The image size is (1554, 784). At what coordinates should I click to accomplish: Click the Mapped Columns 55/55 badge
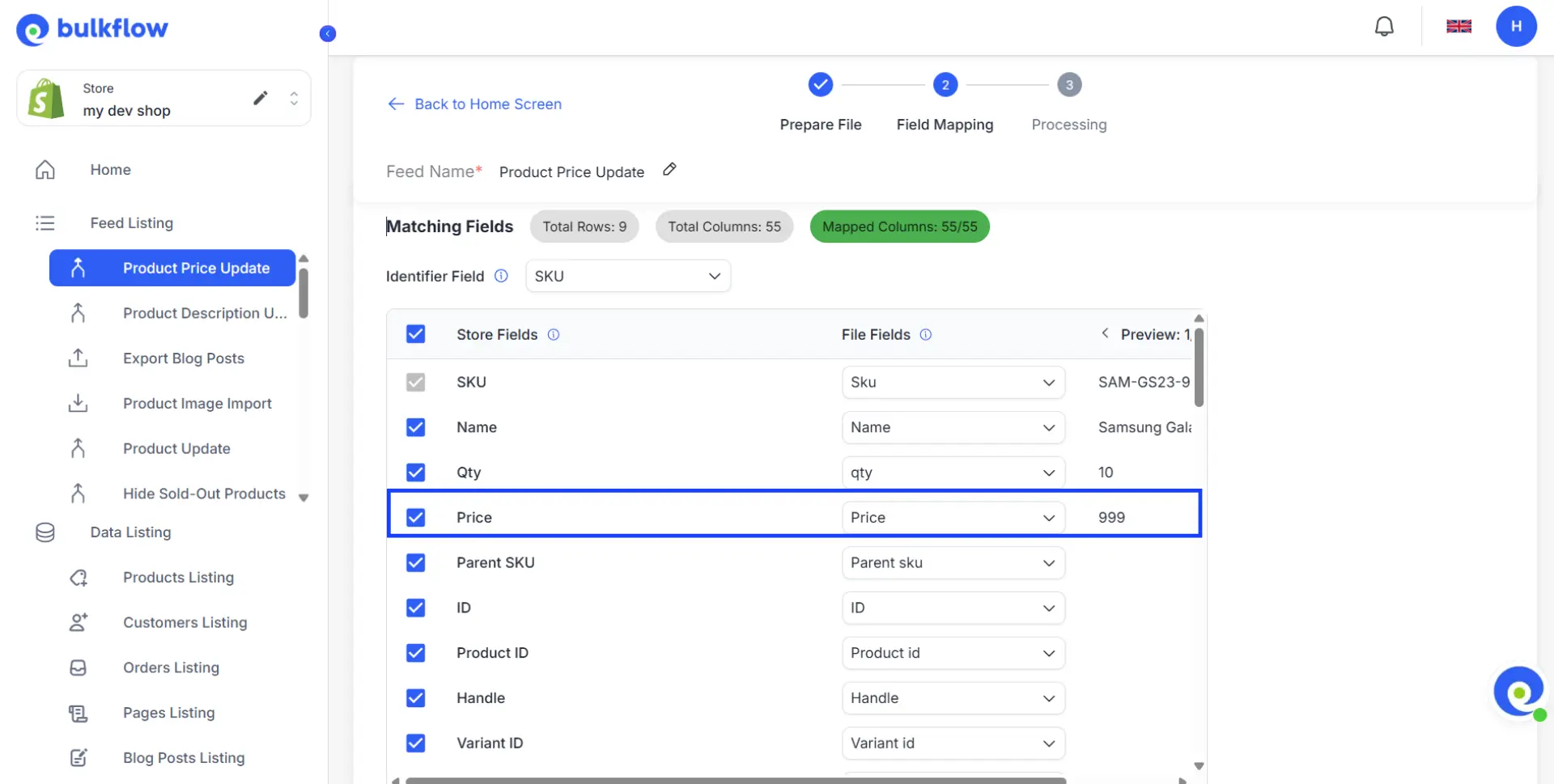899,227
